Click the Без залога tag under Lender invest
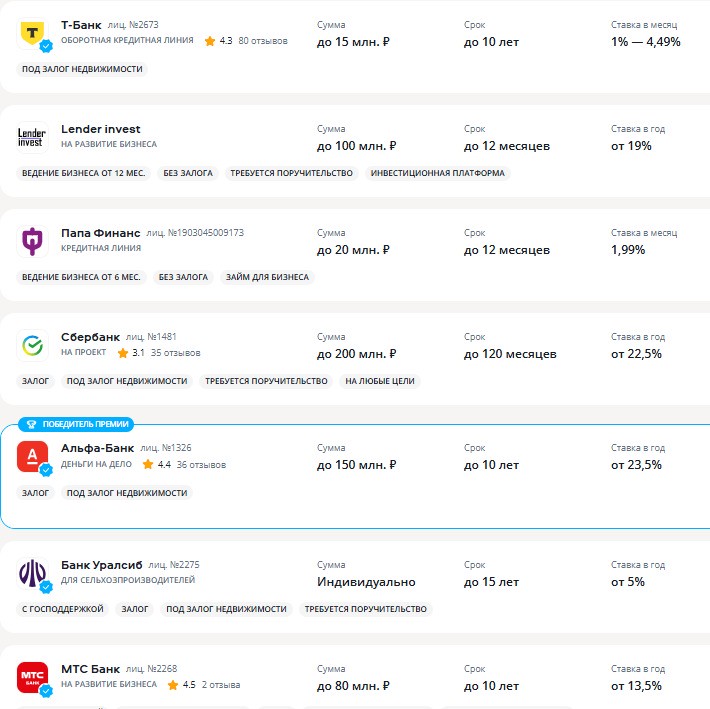Screen dimensions: 710x709 [188, 173]
